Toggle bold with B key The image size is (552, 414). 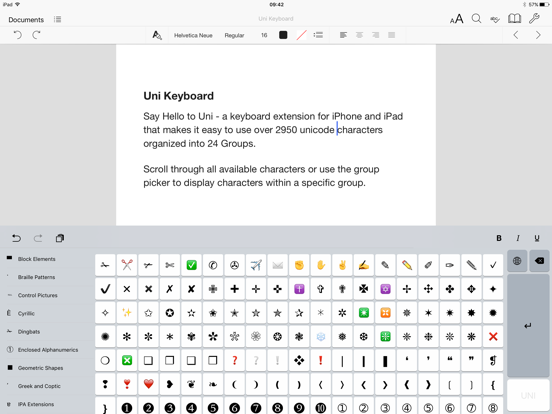click(x=499, y=238)
